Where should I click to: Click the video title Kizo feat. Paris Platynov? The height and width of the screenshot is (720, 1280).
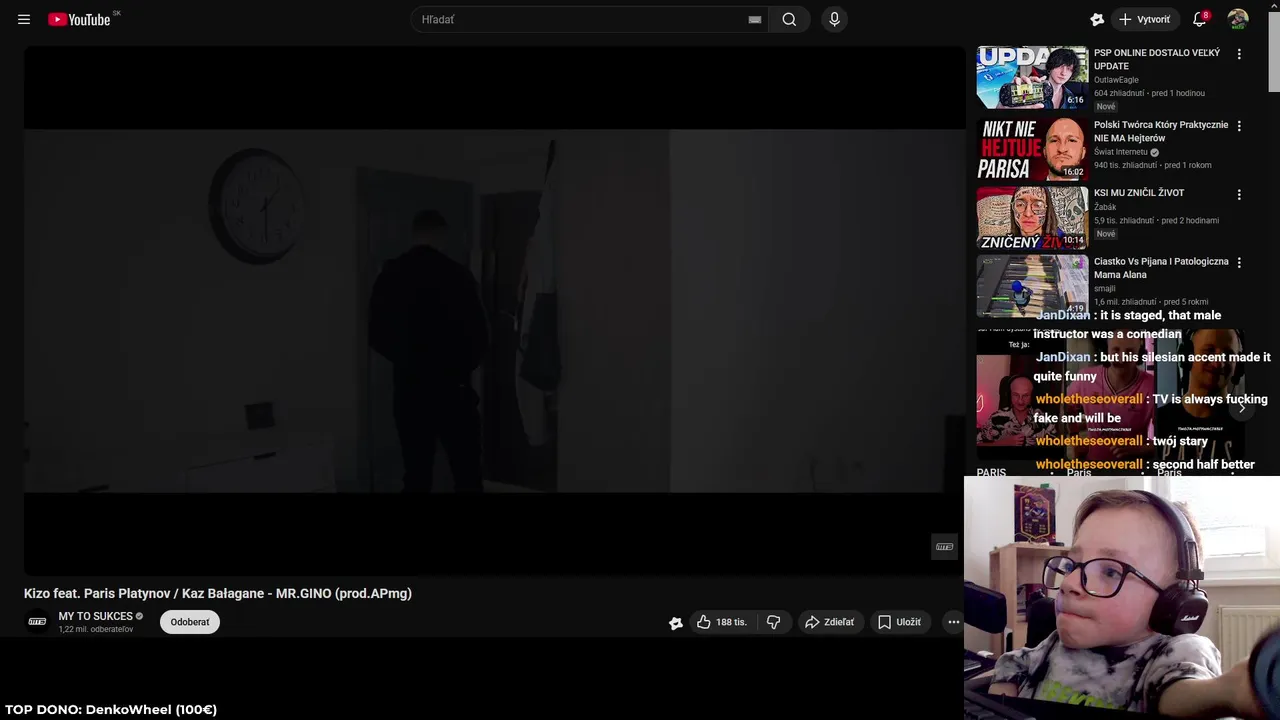pyautogui.click(x=218, y=594)
